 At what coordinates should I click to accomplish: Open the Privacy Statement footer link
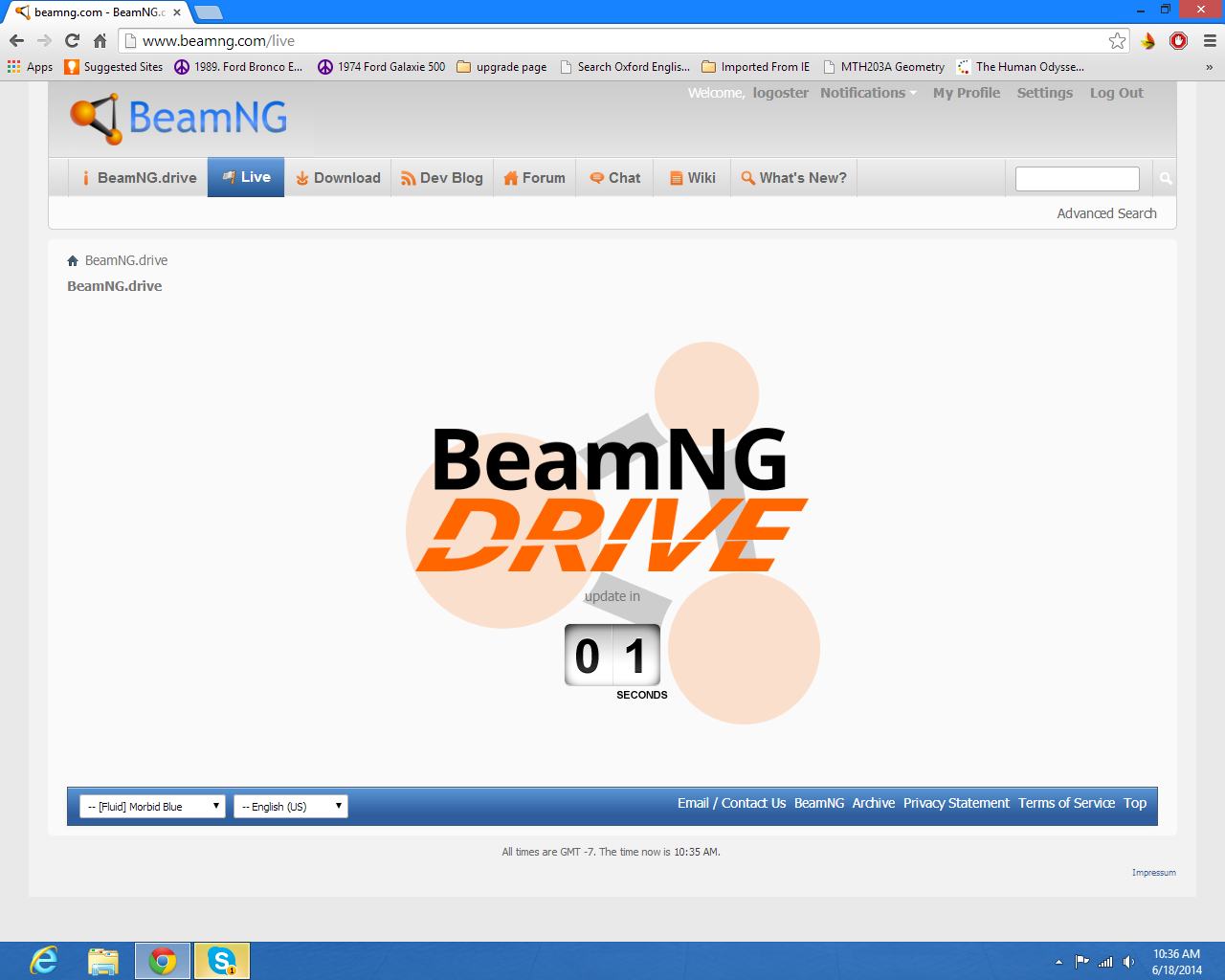coord(956,803)
